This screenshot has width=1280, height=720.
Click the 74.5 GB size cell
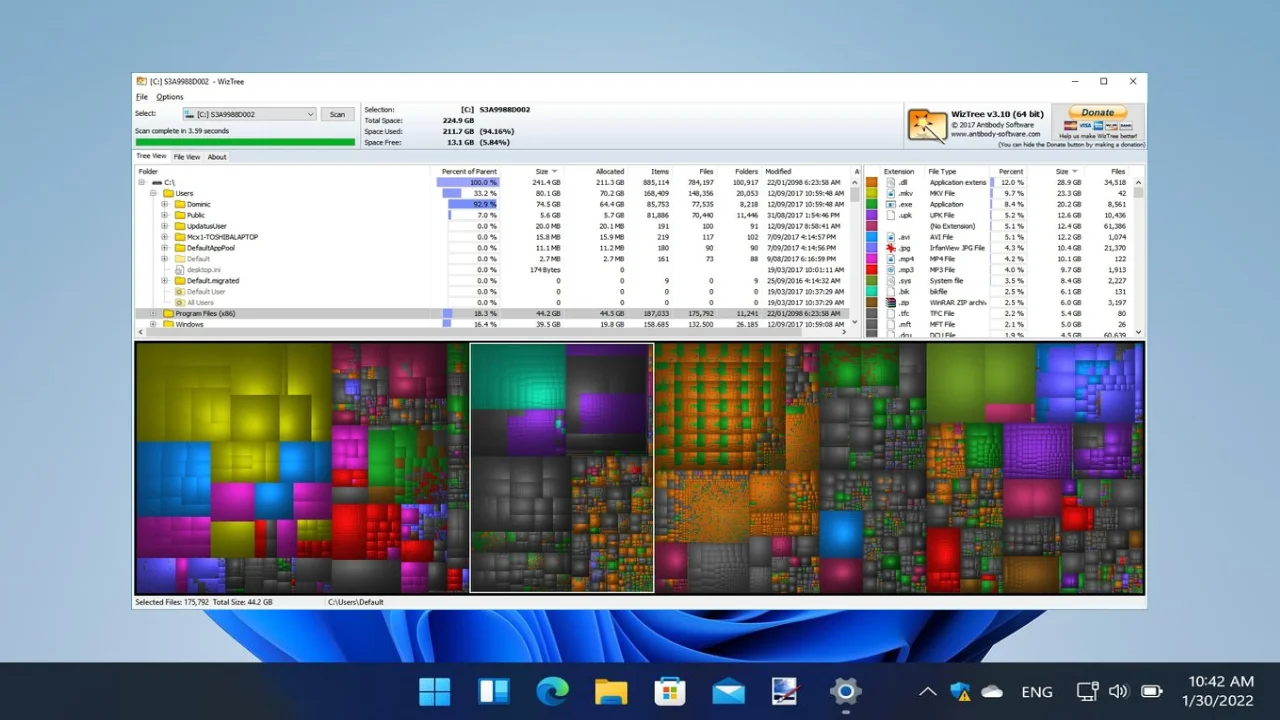(547, 204)
